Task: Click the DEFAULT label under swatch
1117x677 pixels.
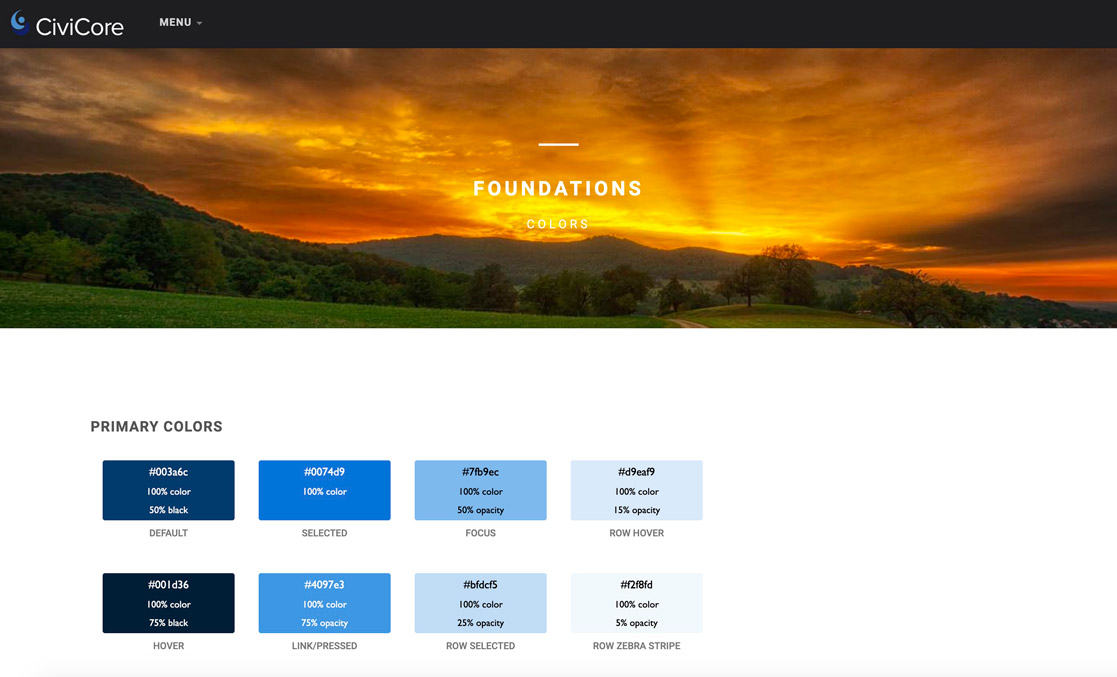Action: click(168, 533)
